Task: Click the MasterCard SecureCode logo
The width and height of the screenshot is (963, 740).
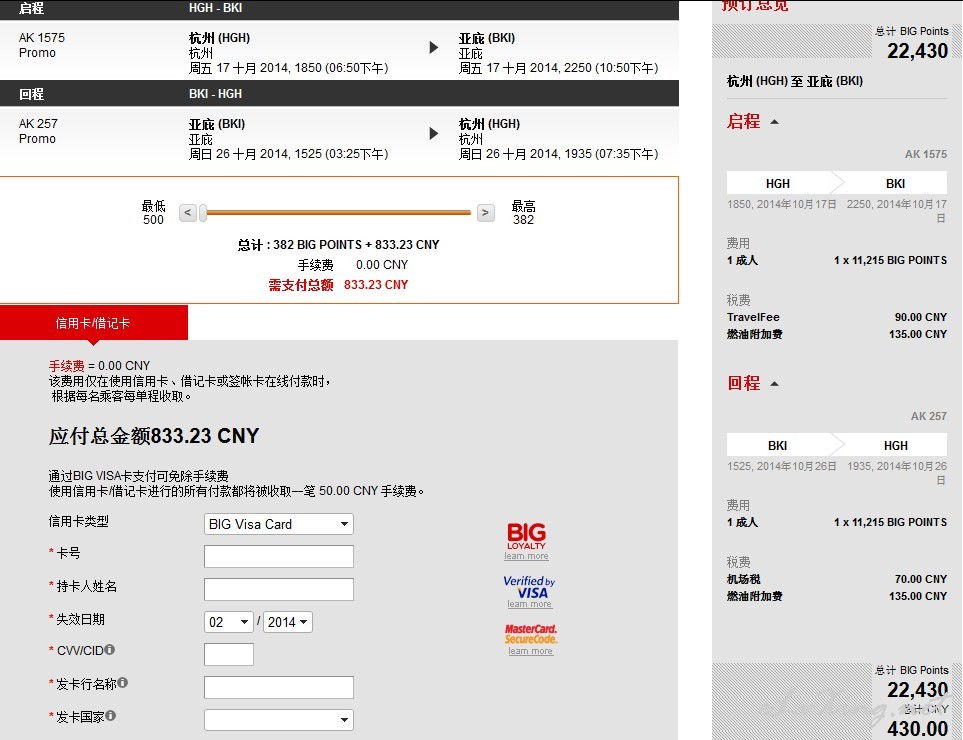Action: pos(531,634)
